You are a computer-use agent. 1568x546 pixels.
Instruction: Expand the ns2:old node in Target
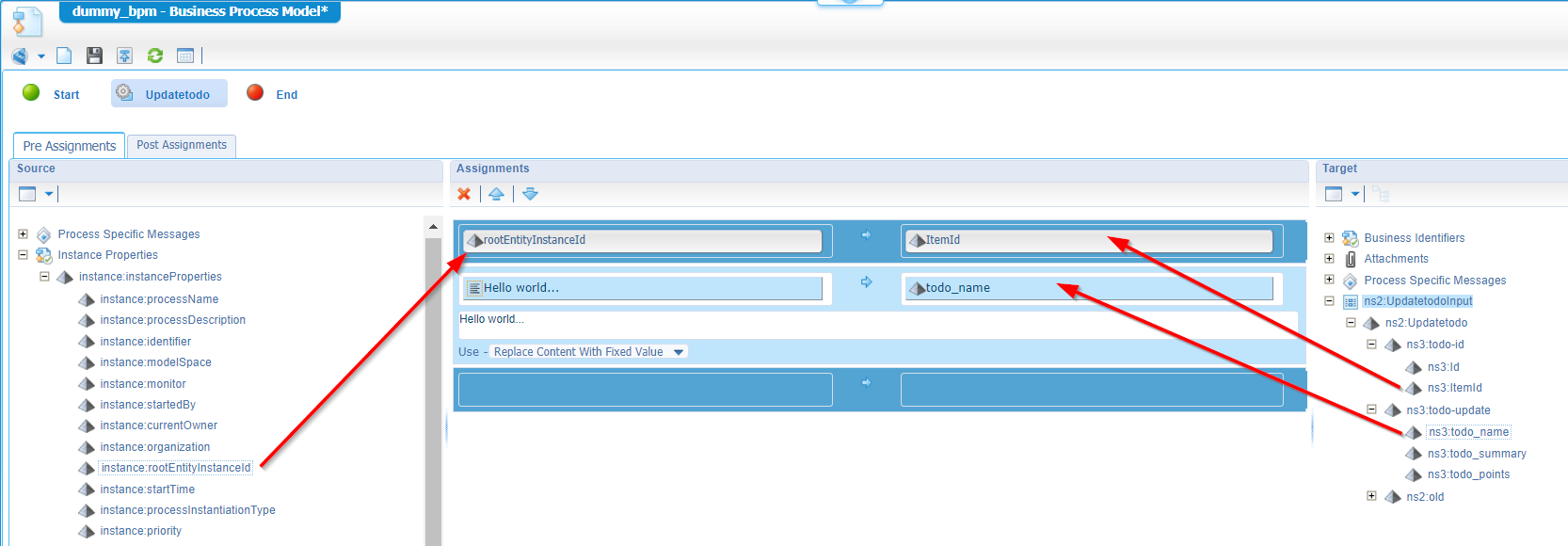pos(1371,496)
